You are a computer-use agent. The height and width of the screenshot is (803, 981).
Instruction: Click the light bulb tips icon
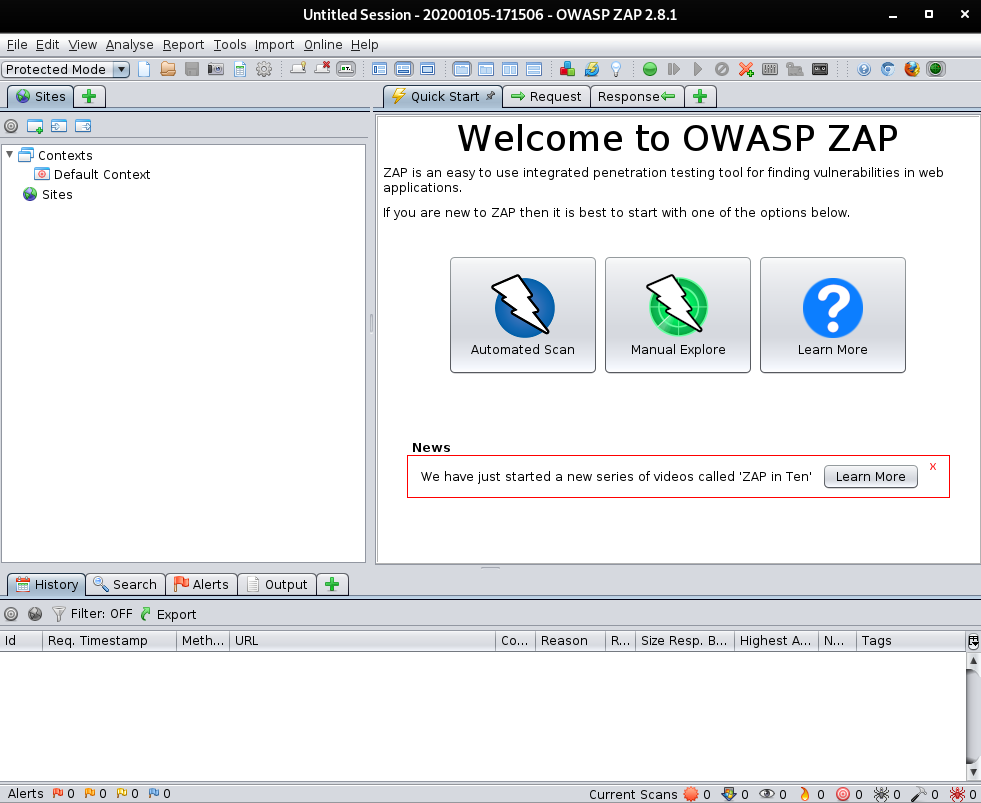coord(616,69)
